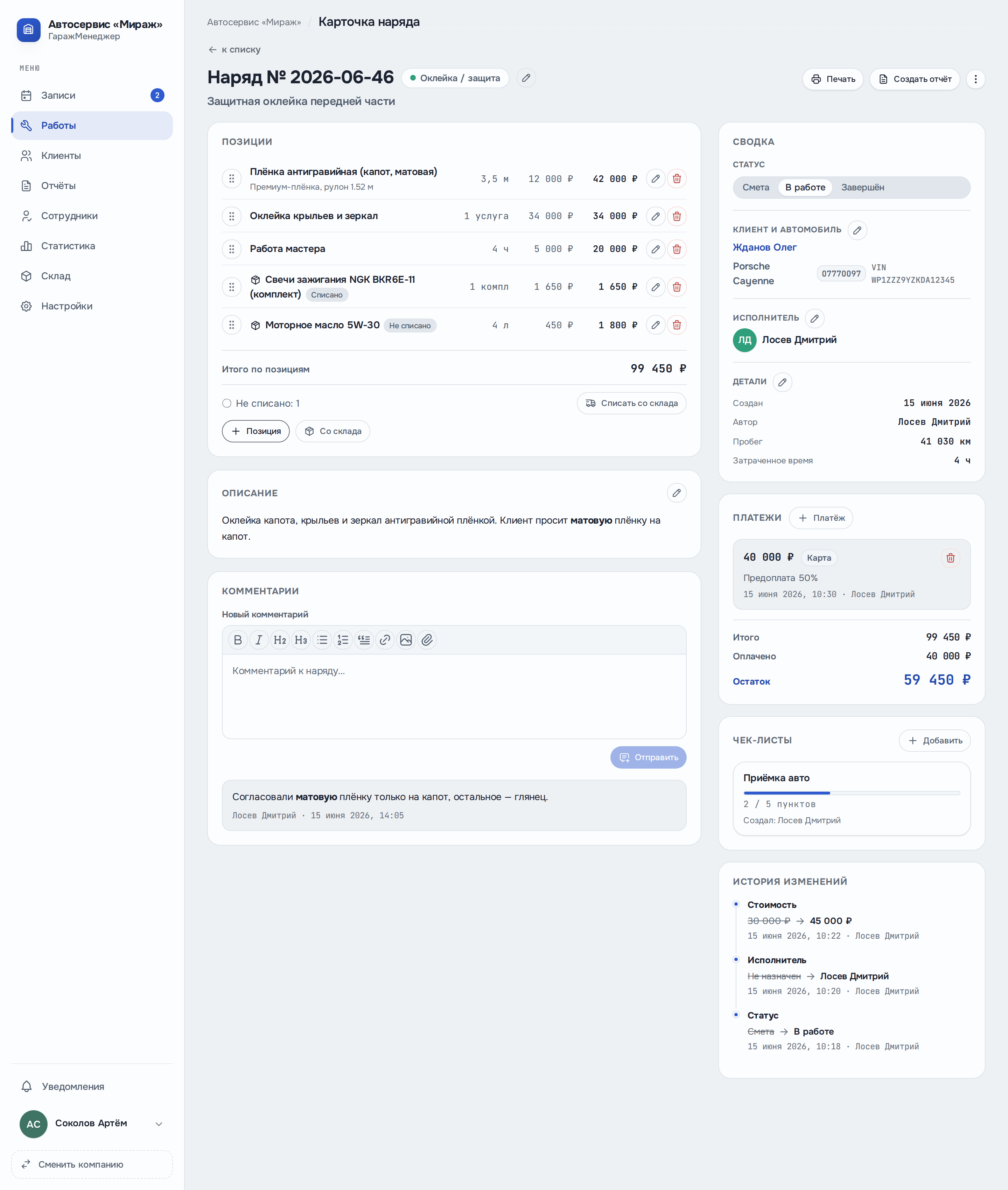Open Записи in the sidebar menu

92,96
